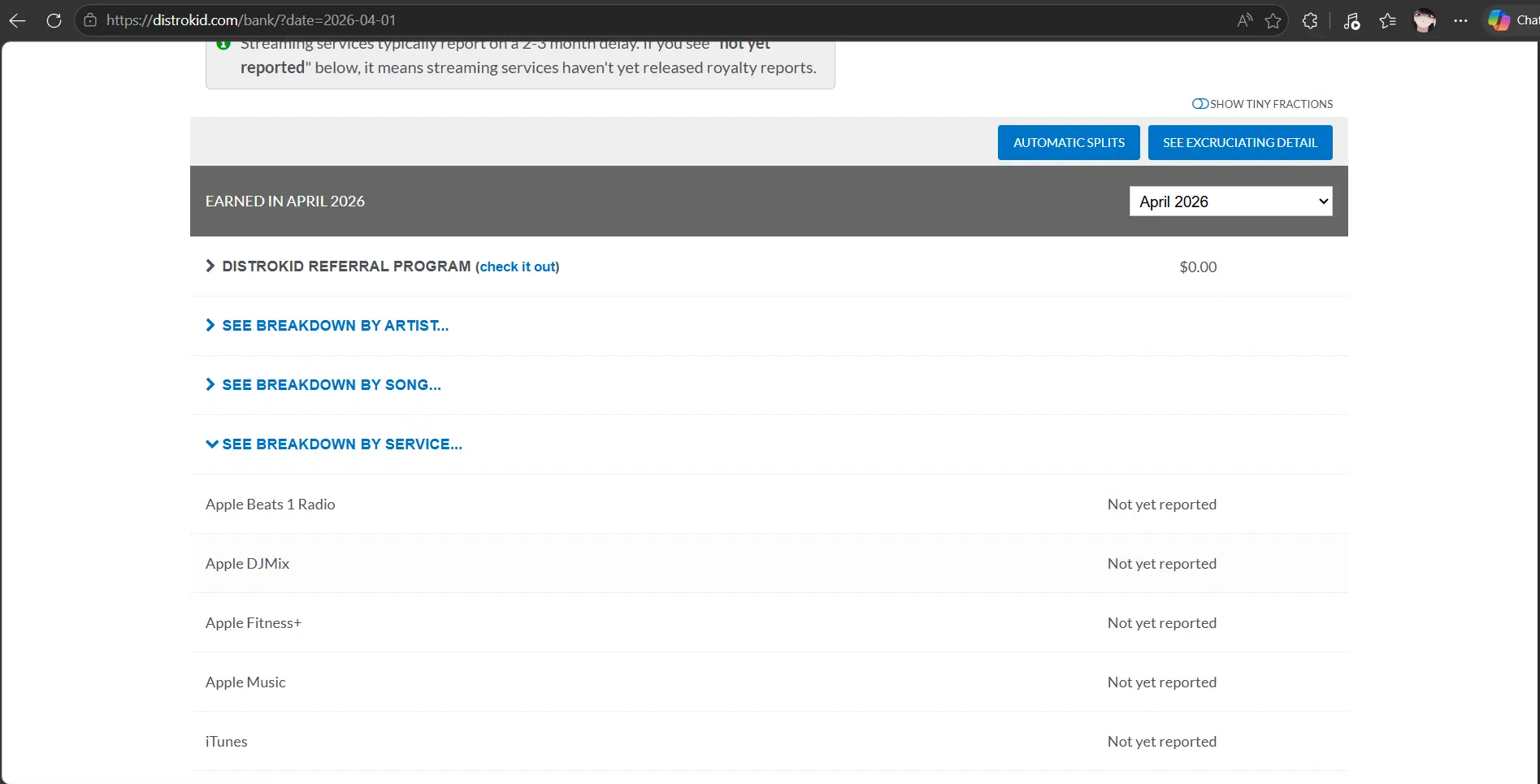Screen dimensions: 1540x784
Task: Open the music note media control icon
Action: point(1351,21)
